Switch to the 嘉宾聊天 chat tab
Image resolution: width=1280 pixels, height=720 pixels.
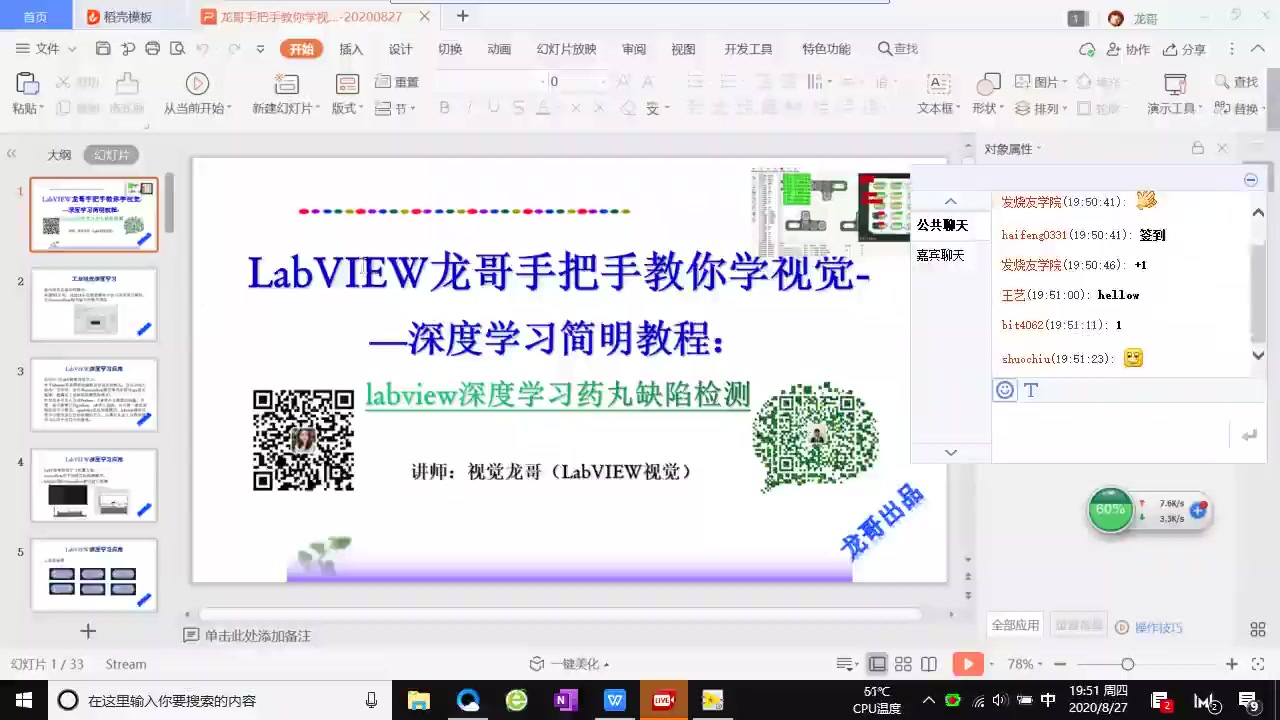click(940, 255)
